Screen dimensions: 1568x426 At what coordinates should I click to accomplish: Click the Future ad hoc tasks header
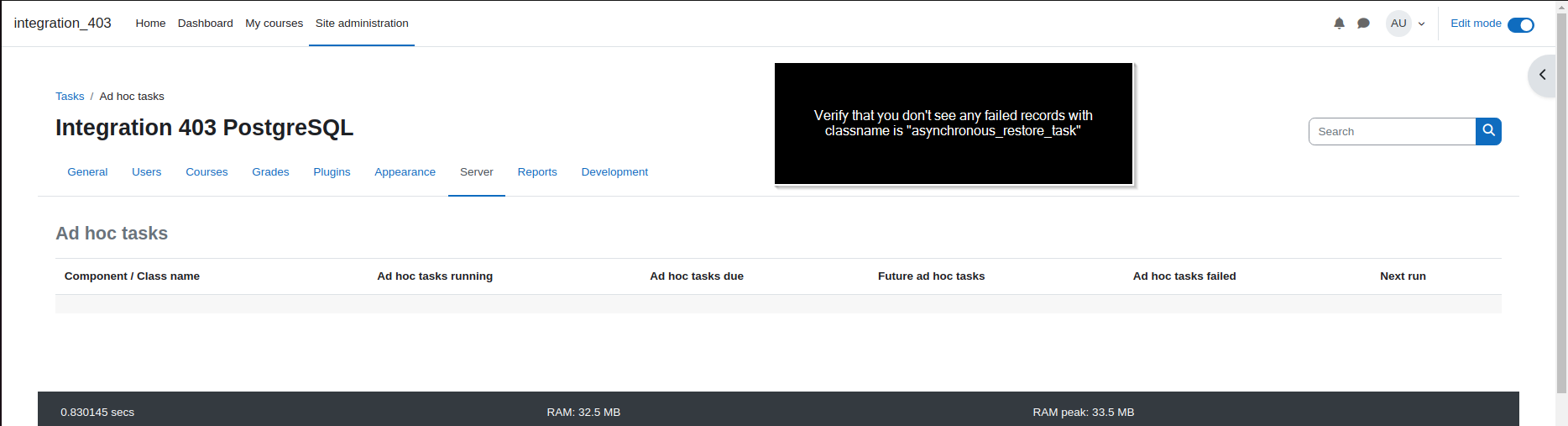coord(931,276)
